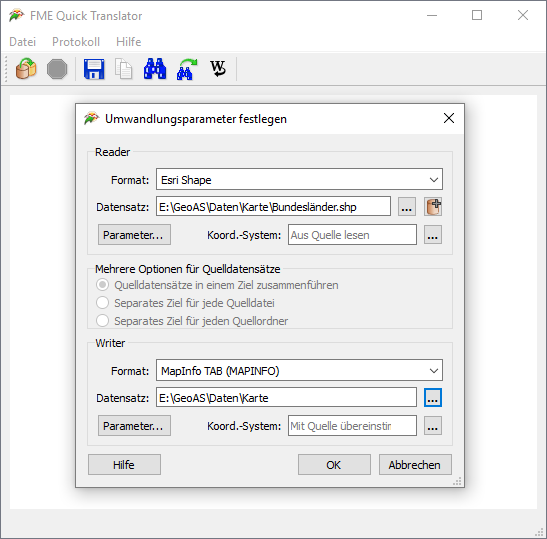This screenshot has height=539, width=547.
Task: Select 'Separates Ziel für jede Quelldatei' radio
Action: [x=103, y=302]
